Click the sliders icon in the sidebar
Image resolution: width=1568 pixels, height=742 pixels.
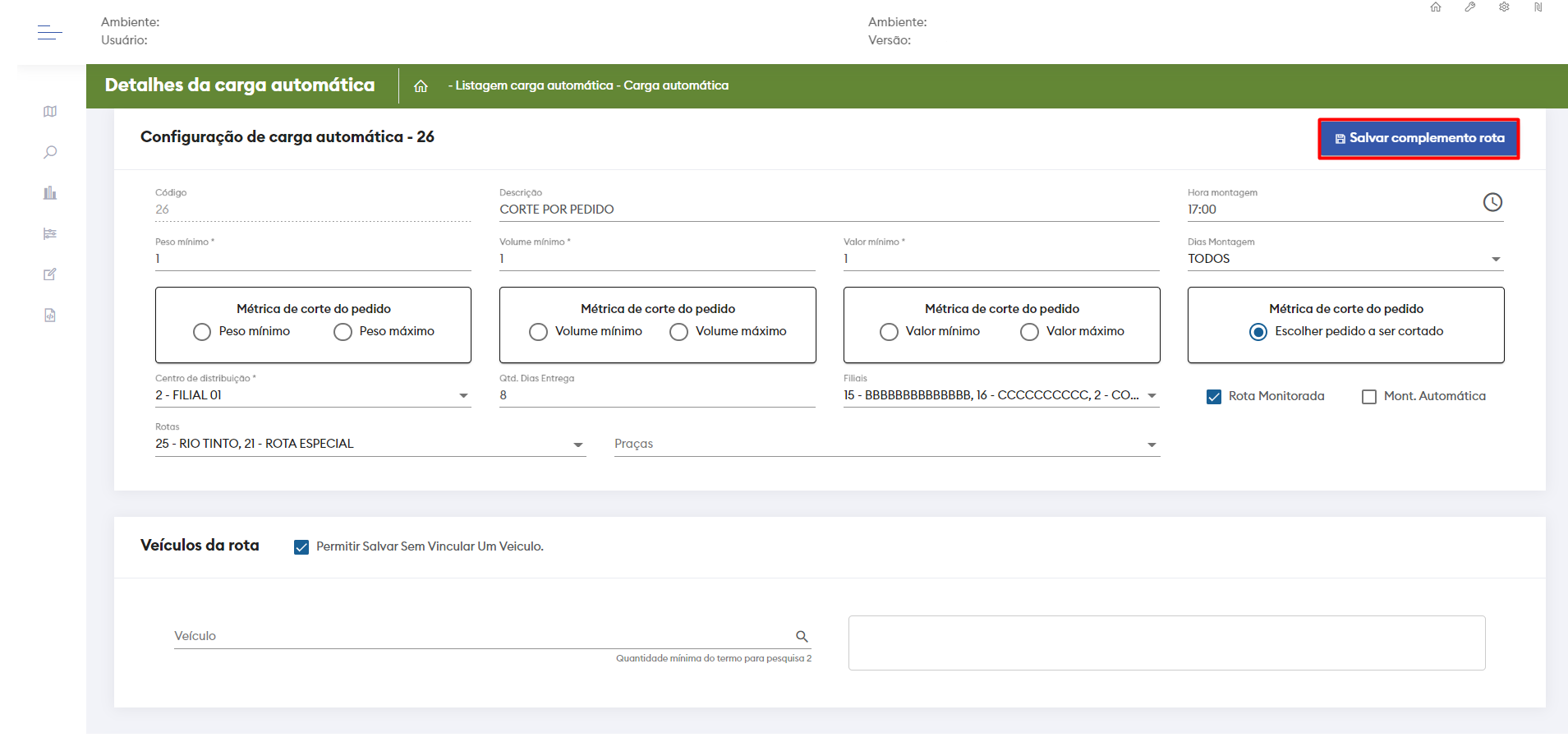pos(50,234)
